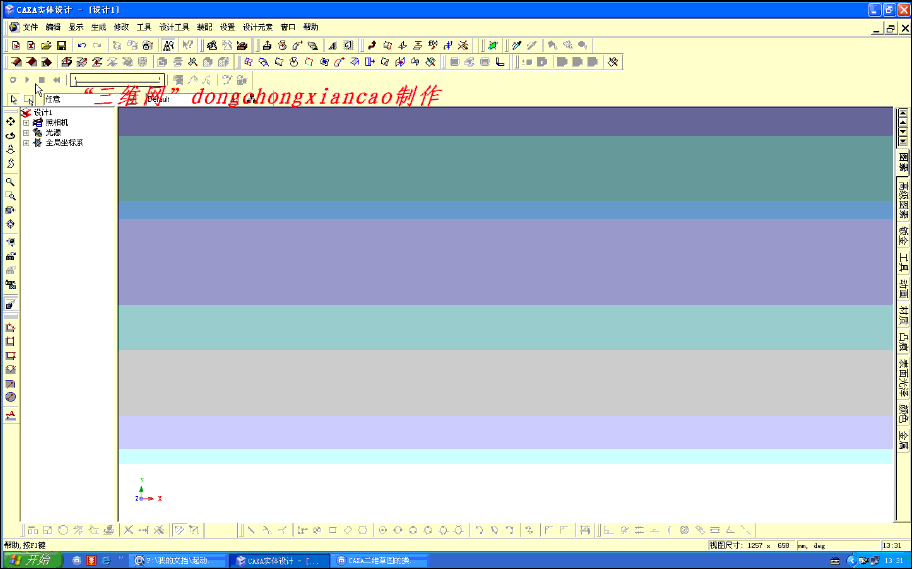
Task: Click the green 3D orientation icon
Action: (493, 45)
